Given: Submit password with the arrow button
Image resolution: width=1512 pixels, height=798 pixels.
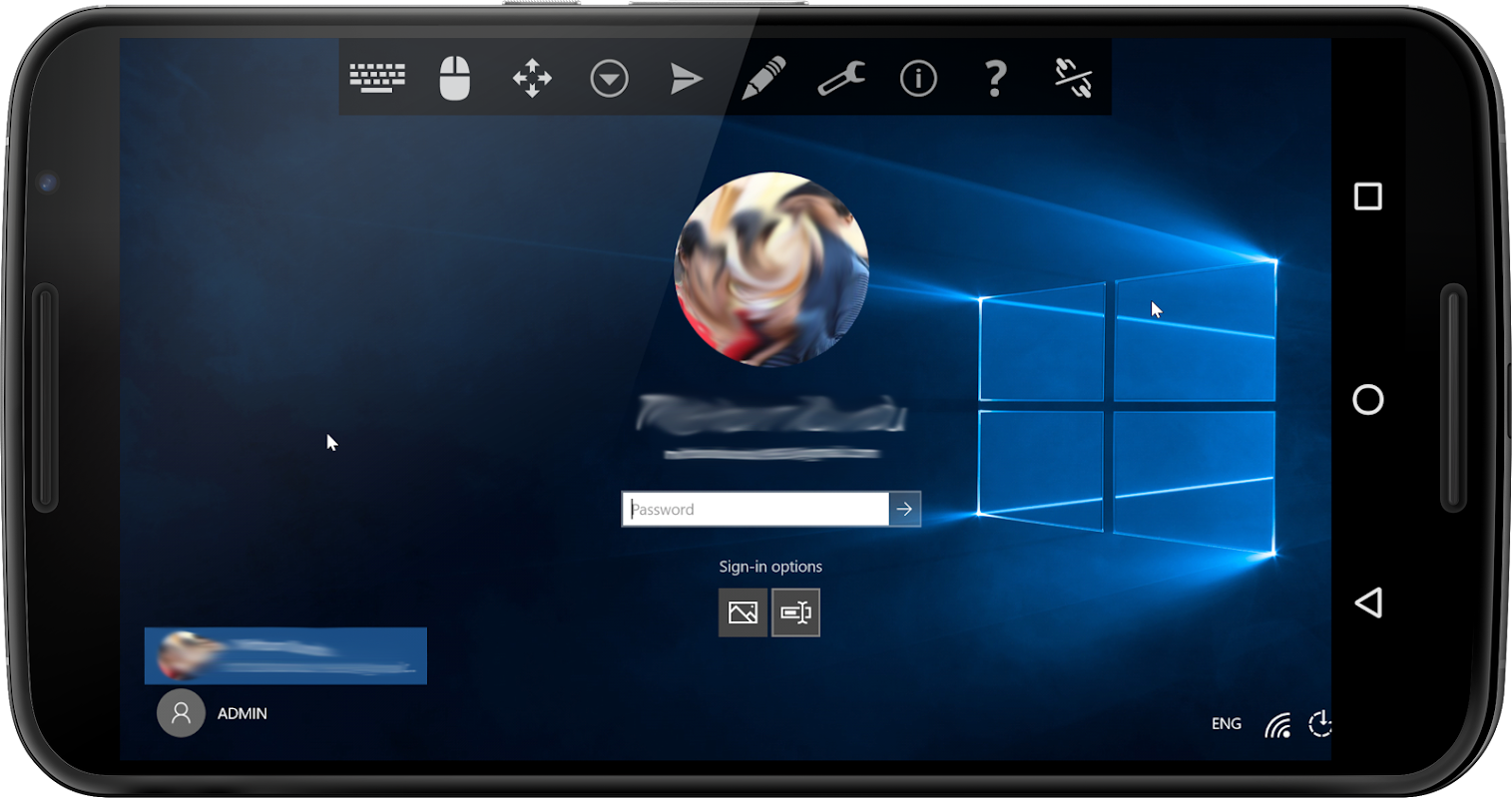Looking at the screenshot, I should (904, 509).
